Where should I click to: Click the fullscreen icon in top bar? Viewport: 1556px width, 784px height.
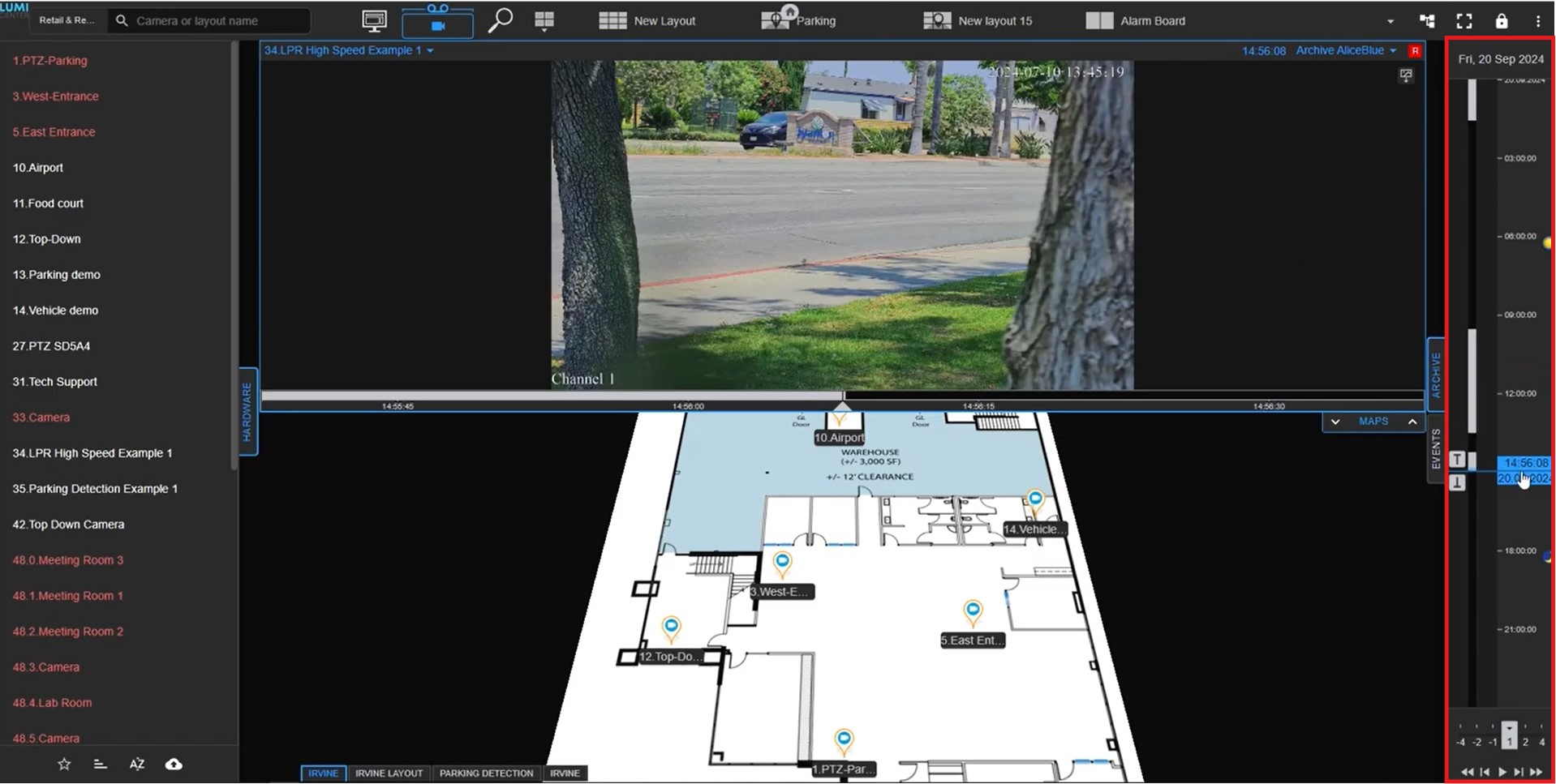click(x=1464, y=21)
